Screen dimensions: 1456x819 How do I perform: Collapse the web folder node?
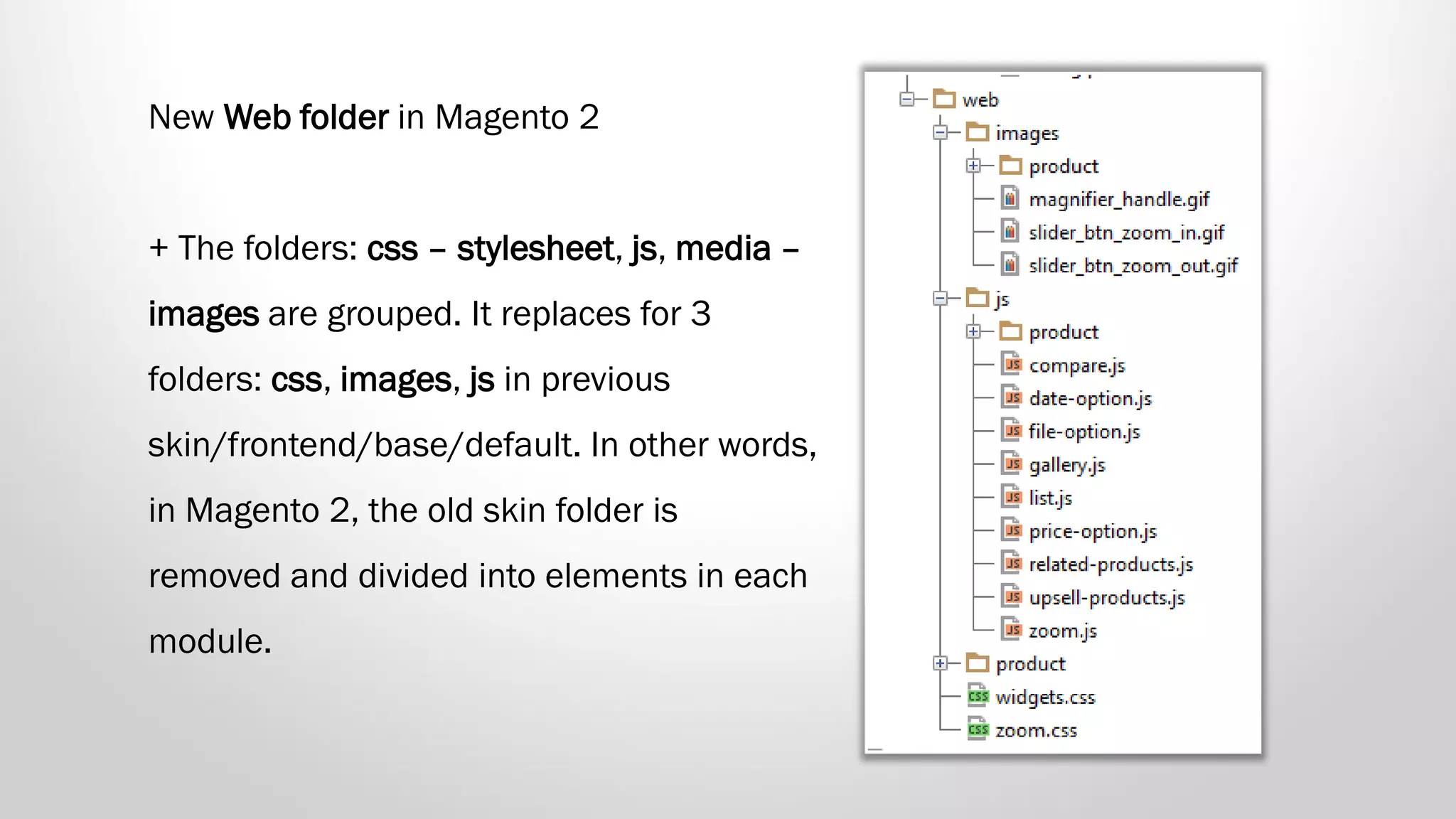click(x=906, y=100)
